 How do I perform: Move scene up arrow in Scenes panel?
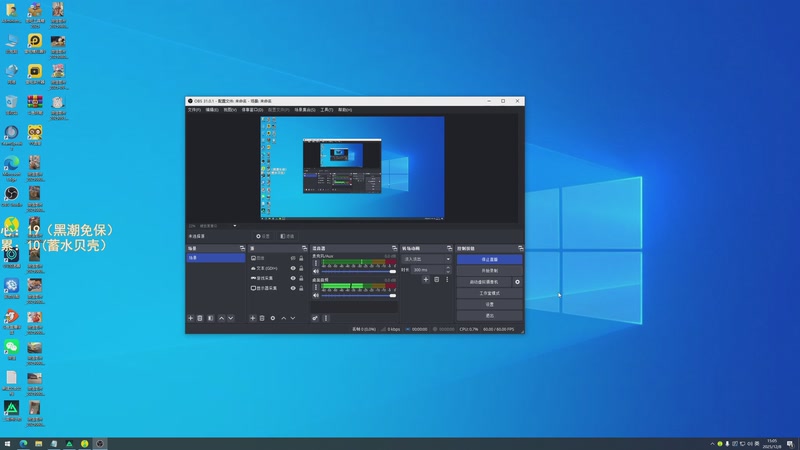tap(221, 318)
